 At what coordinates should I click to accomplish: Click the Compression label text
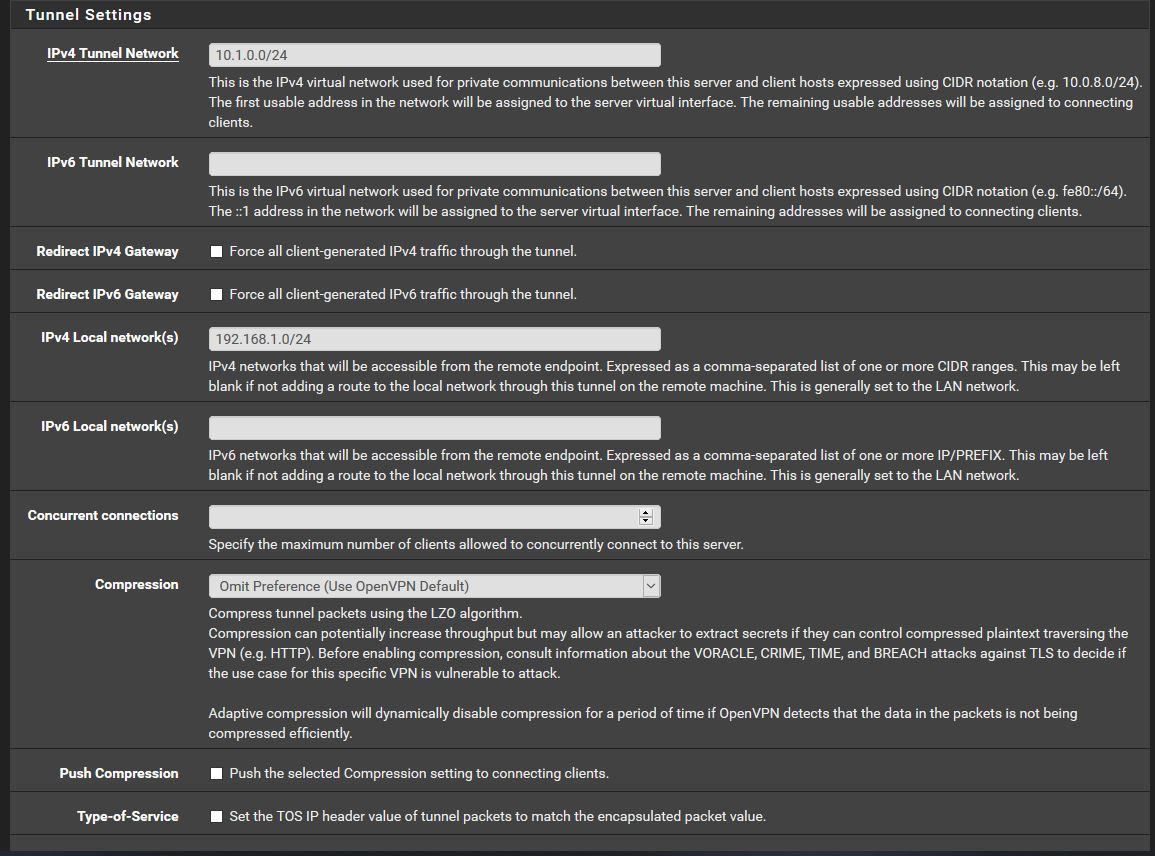[x=136, y=584]
